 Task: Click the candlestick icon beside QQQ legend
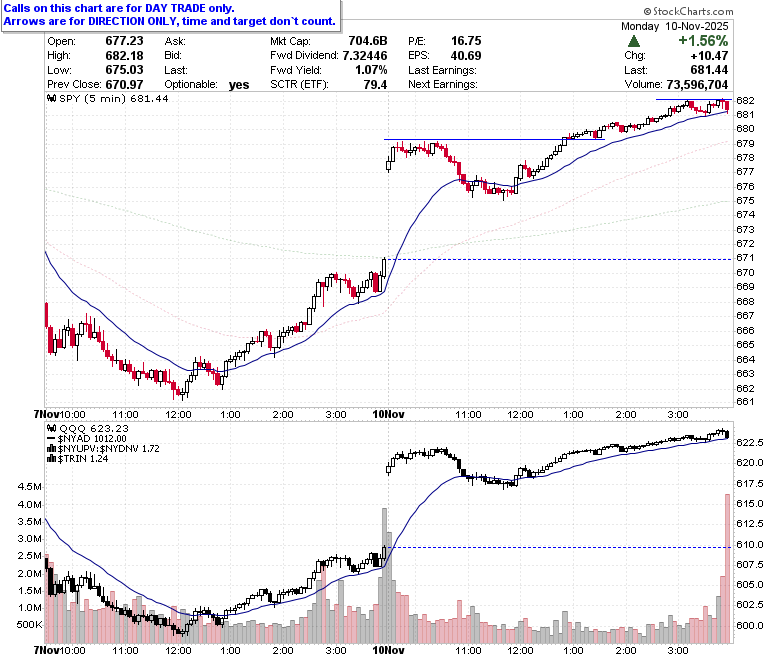pyautogui.click(x=51, y=428)
